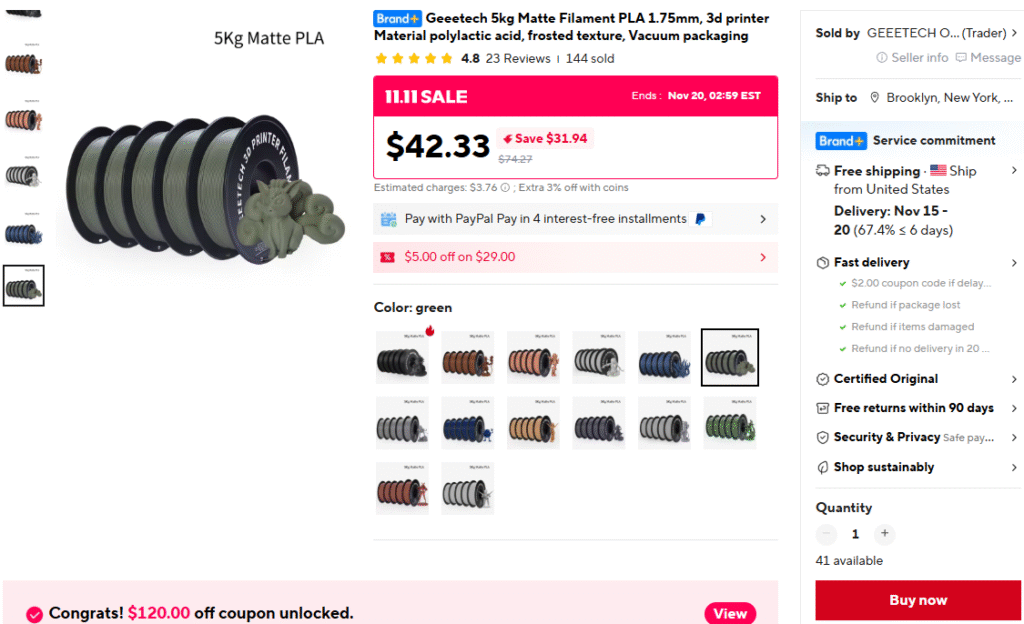Viewport: 1024px width, 624px height.
Task: Click the $5.00 off coupon icon
Action: 388,257
